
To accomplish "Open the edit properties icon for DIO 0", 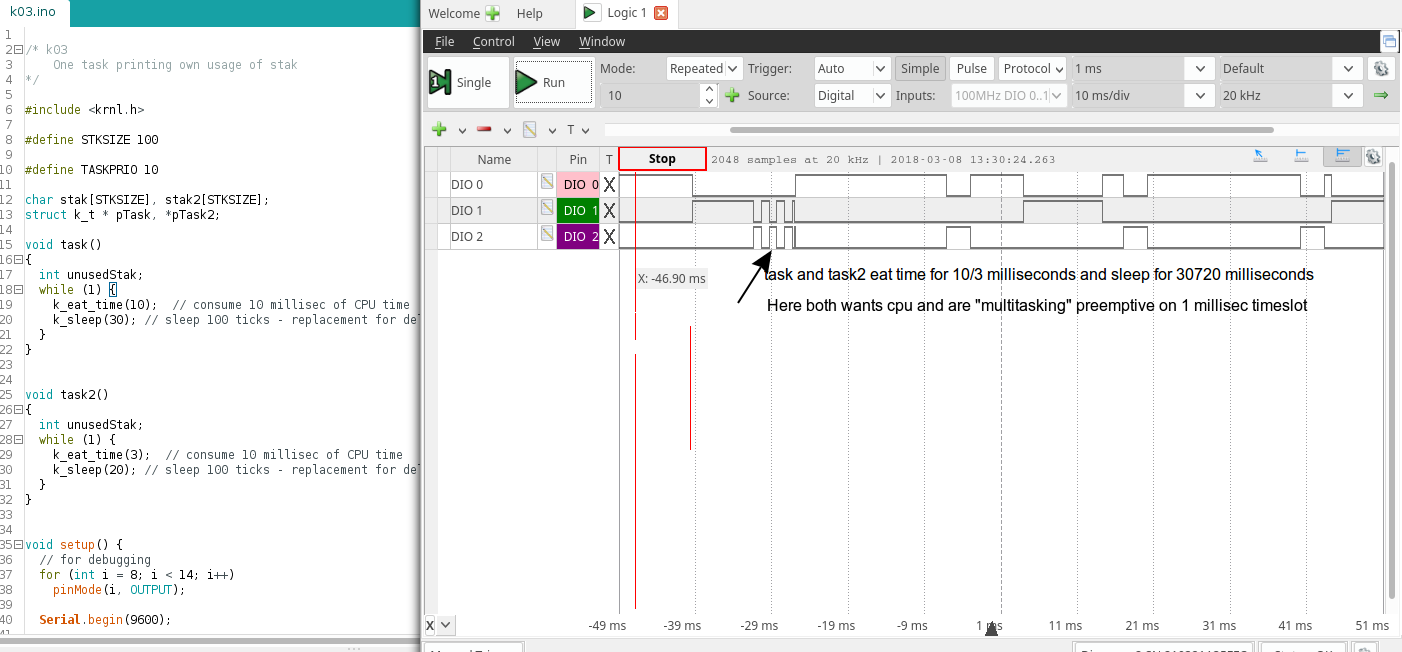I will click(547, 182).
